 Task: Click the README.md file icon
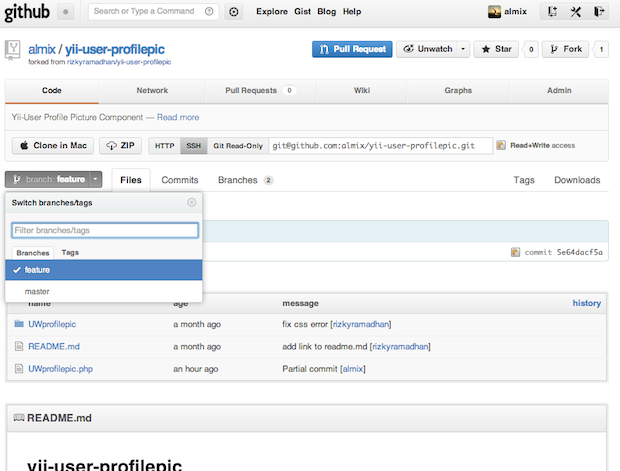tap(19, 346)
